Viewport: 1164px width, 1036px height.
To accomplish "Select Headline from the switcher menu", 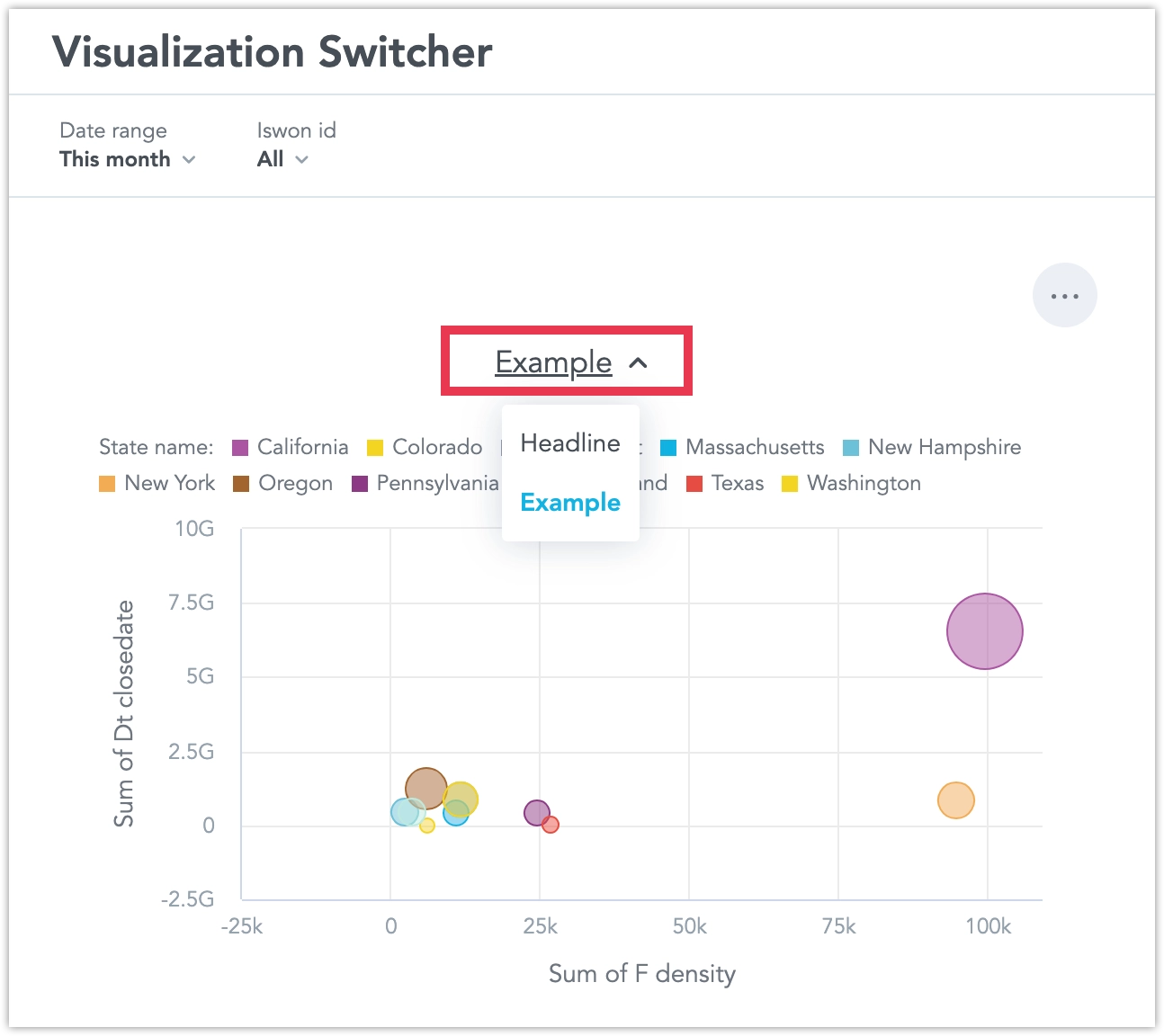I will 569,443.
